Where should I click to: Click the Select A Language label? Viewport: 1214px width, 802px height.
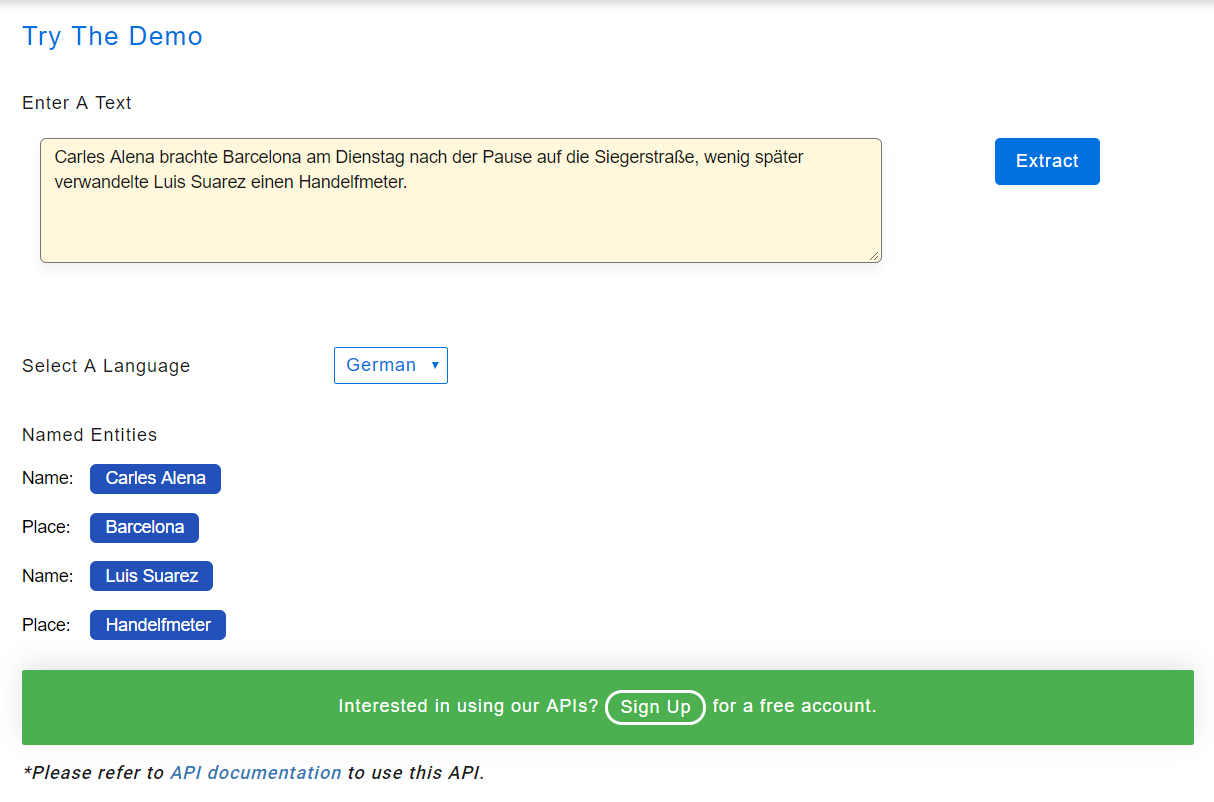click(105, 366)
